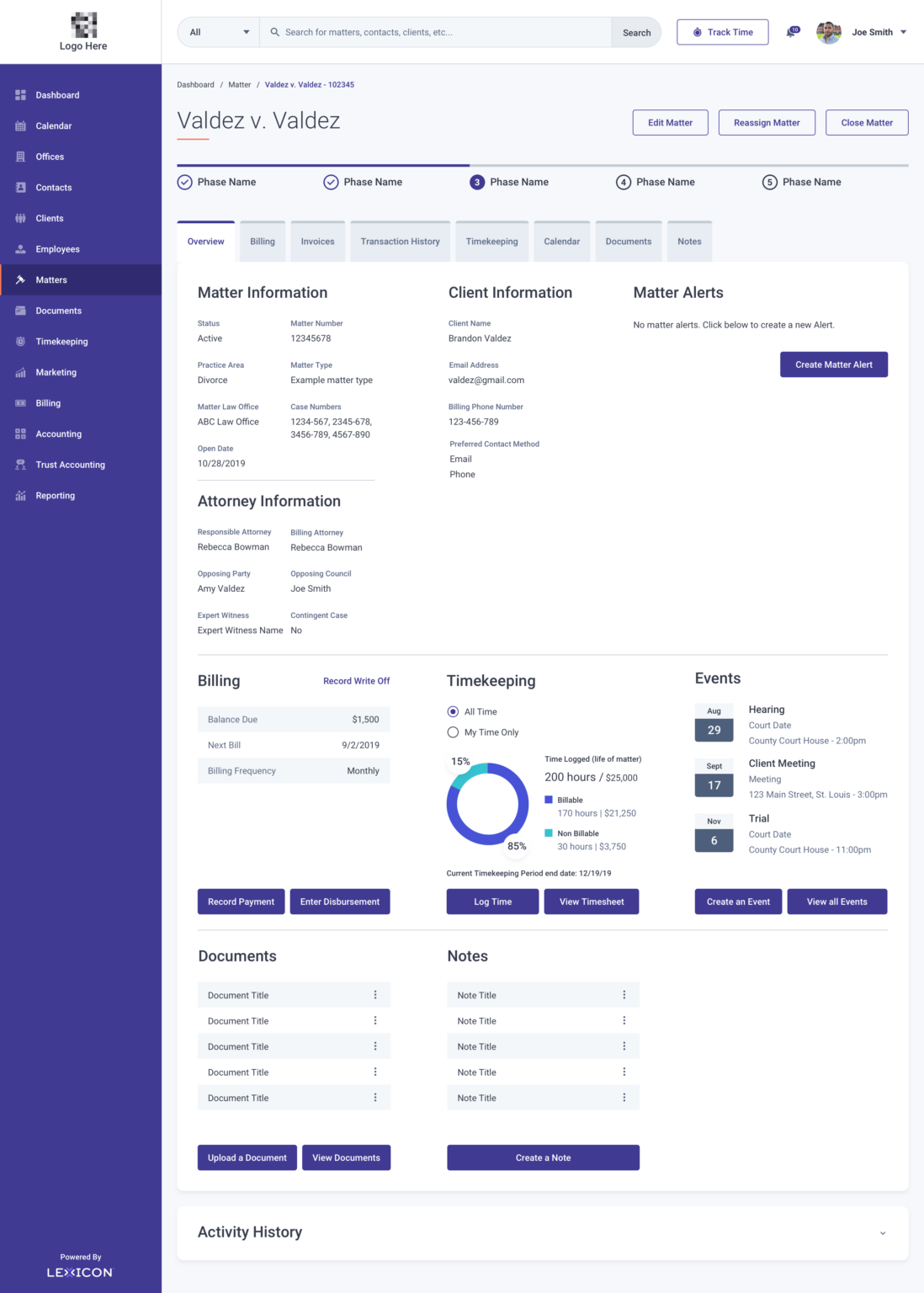
Task: Open options for first Note Title row
Action: (x=624, y=995)
